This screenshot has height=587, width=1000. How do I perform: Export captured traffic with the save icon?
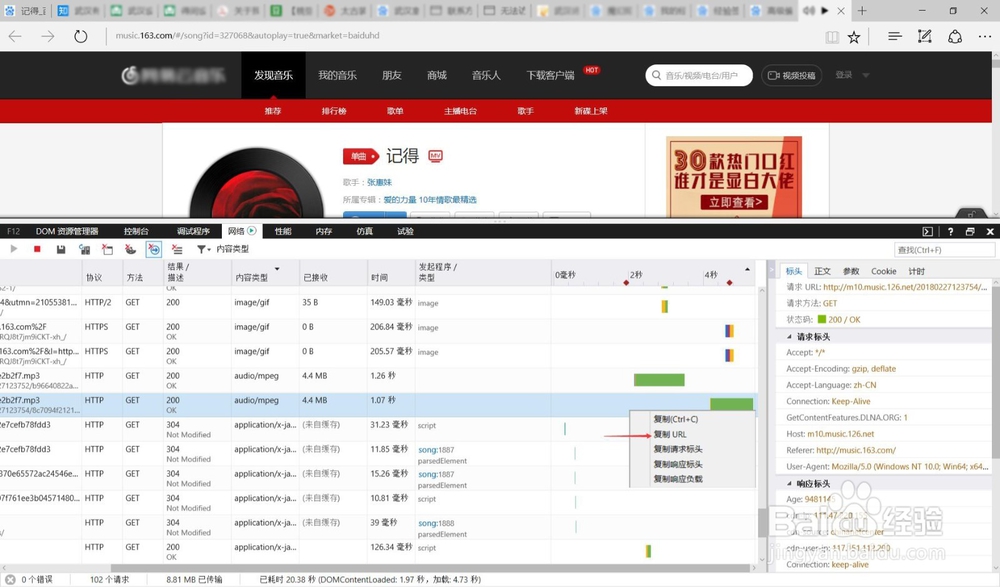click(61, 249)
